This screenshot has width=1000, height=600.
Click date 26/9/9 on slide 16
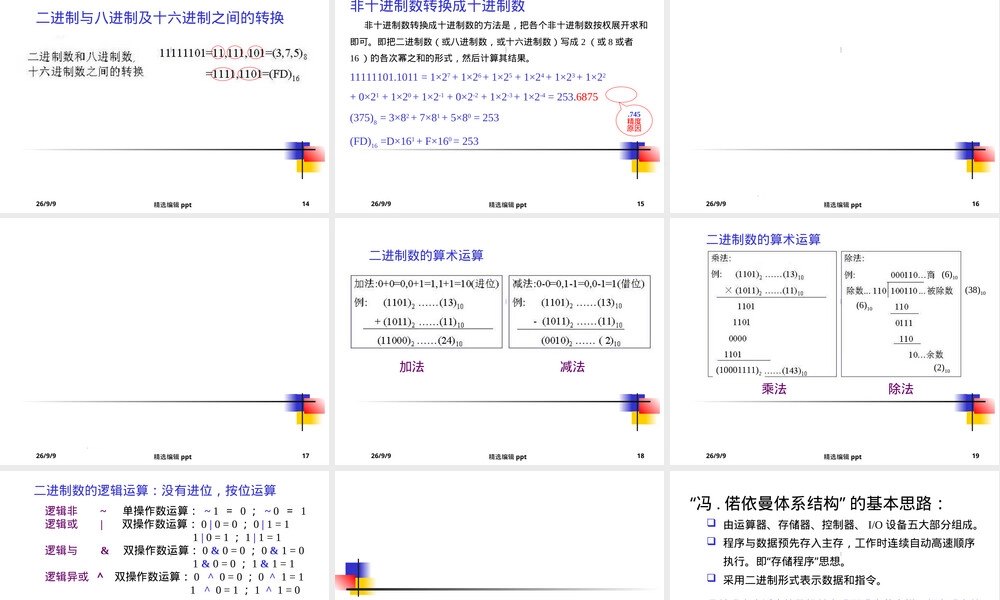pyautogui.click(x=716, y=204)
